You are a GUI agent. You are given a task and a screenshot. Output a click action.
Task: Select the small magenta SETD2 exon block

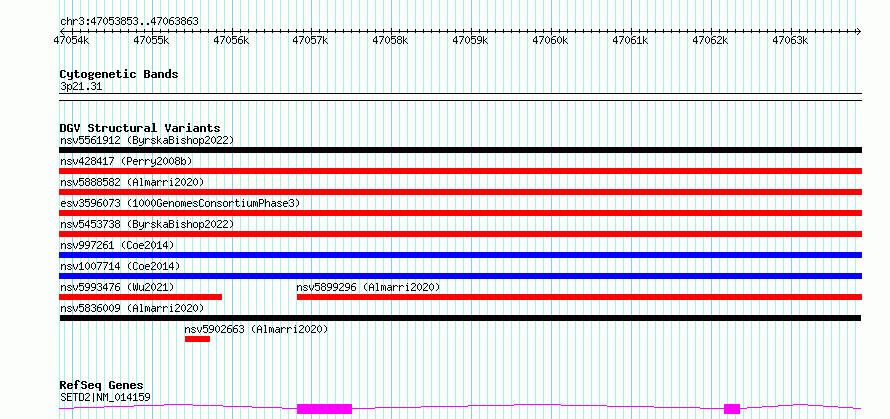tap(732, 409)
